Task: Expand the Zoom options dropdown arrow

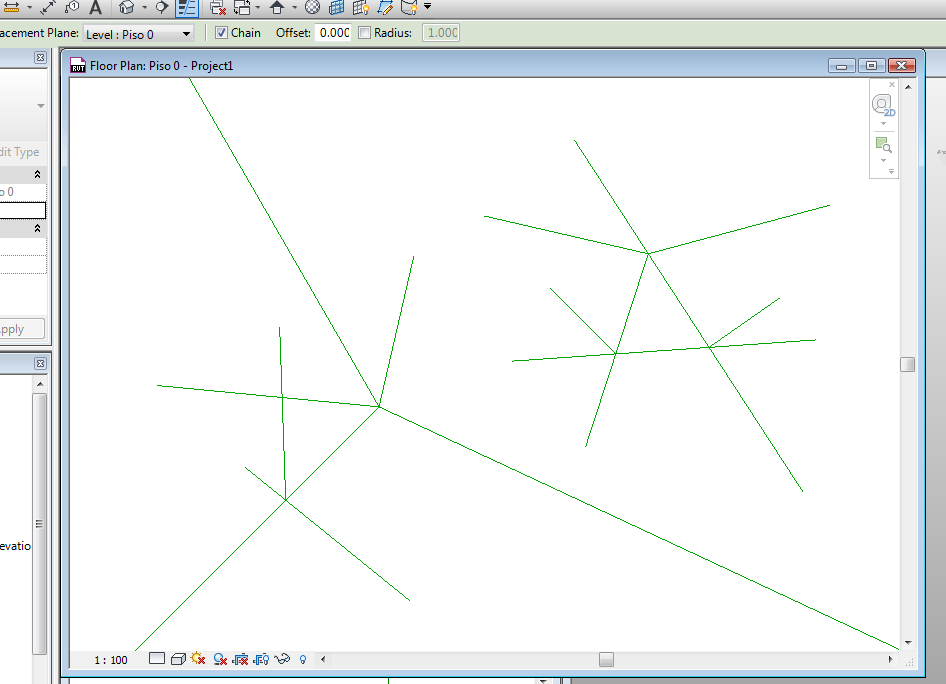Action: pos(883,160)
